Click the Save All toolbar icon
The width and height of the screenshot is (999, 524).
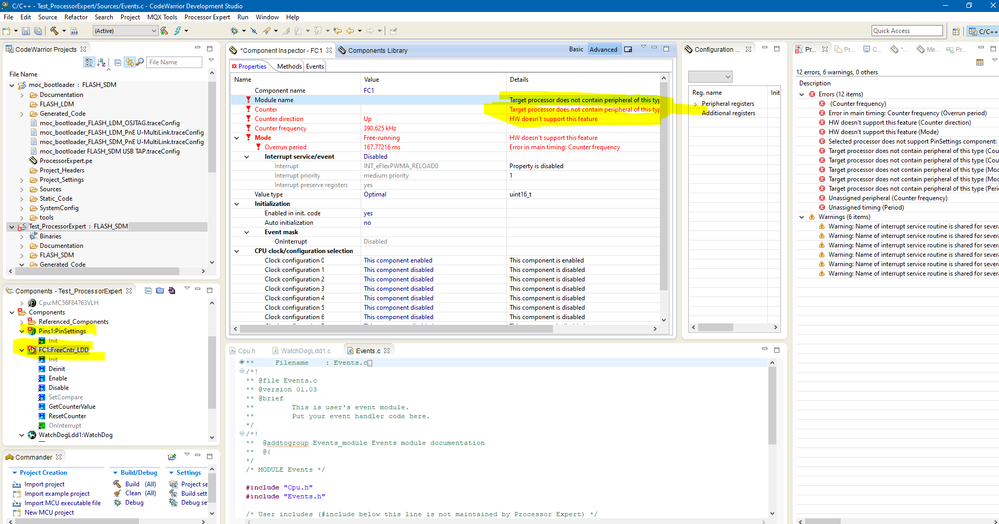click(x=38, y=31)
